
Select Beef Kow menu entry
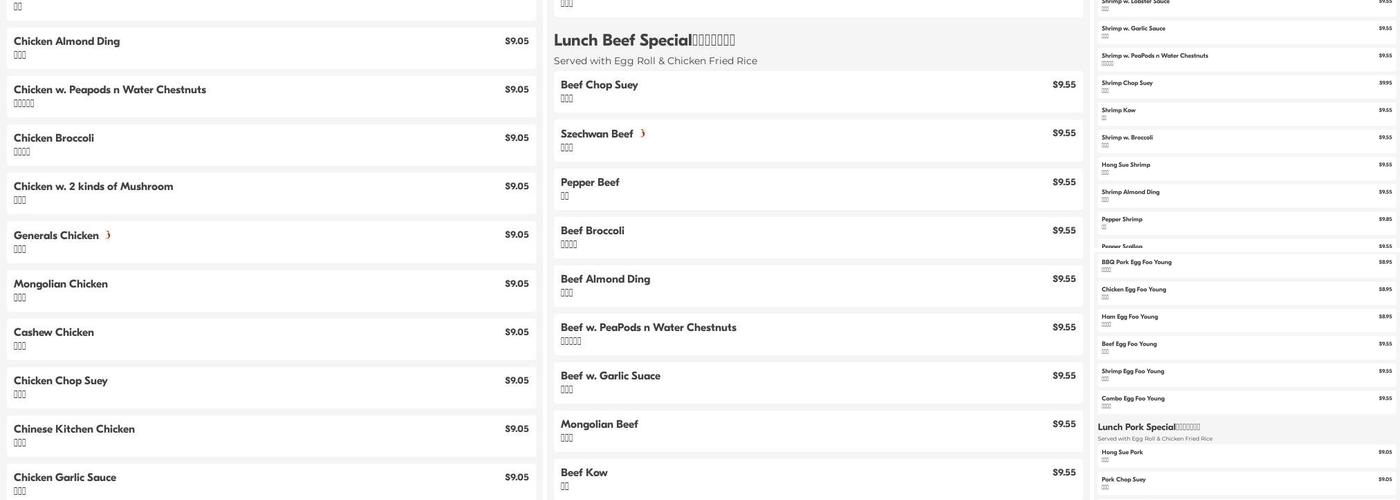(x=584, y=473)
